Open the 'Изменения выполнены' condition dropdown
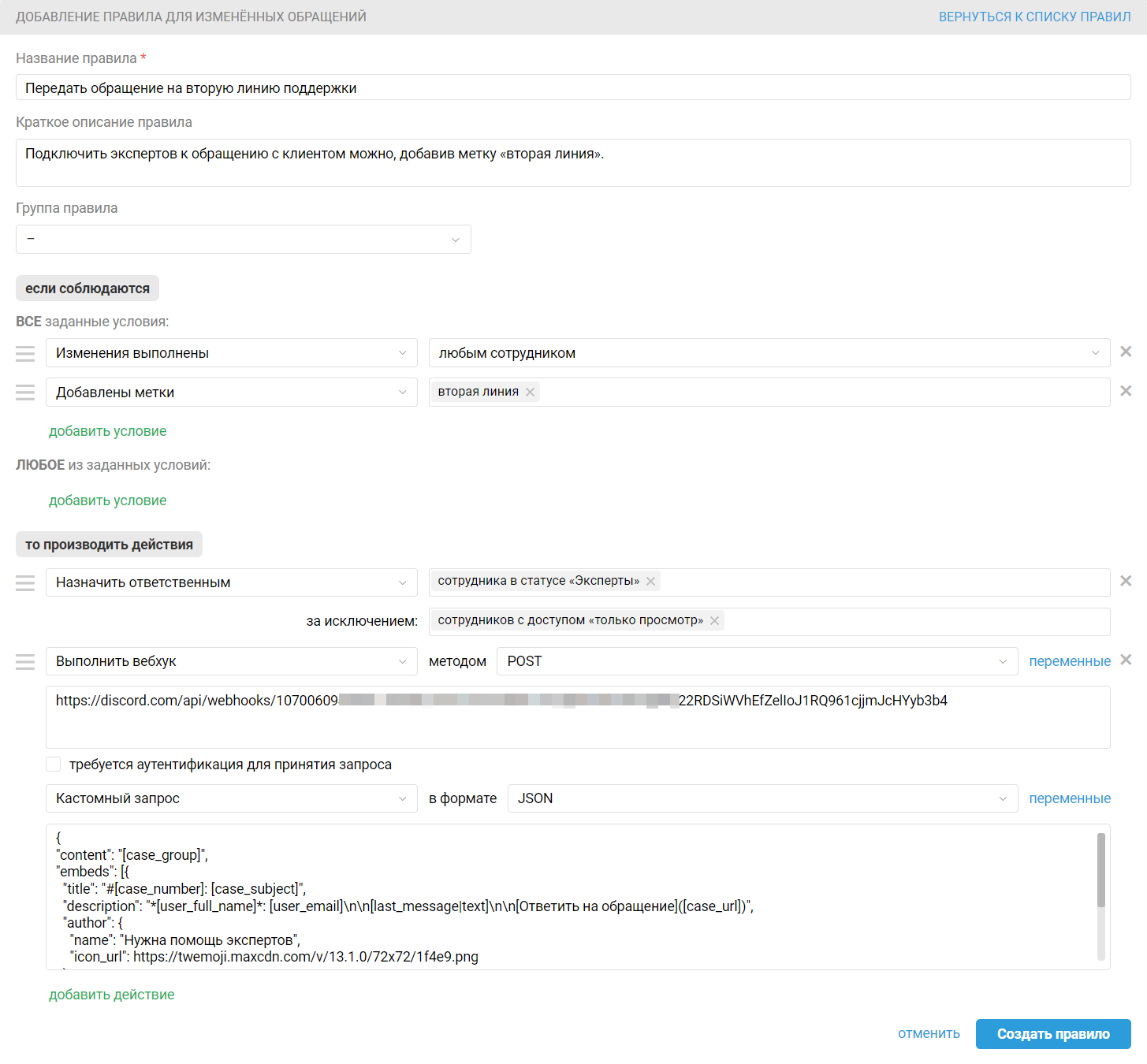 [232, 353]
